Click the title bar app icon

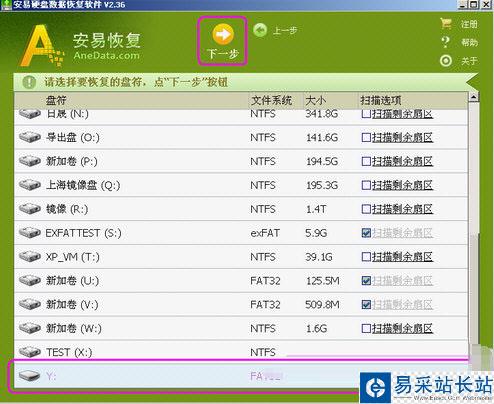(6, 5)
